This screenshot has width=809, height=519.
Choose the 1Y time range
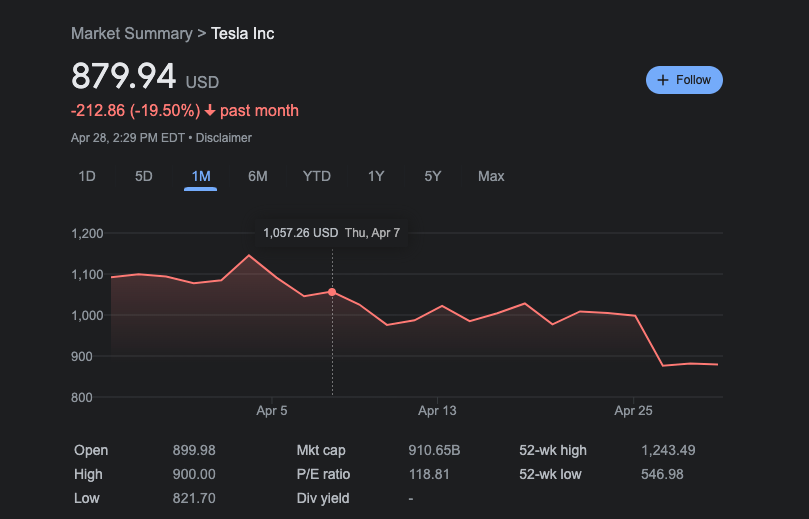376,176
